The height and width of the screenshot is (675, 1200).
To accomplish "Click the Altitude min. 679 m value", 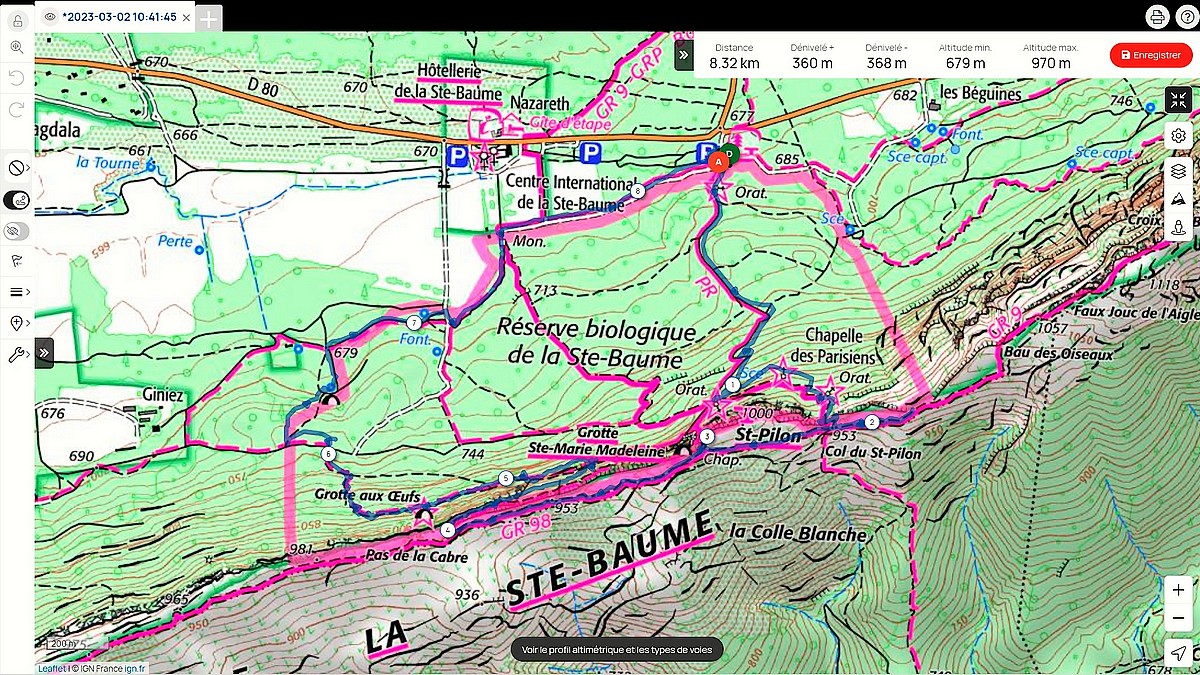I will [x=965, y=63].
